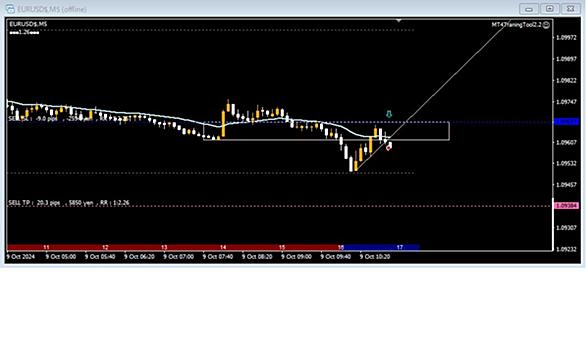Click the chart window icon in title bar

pyautogui.click(x=10, y=9)
